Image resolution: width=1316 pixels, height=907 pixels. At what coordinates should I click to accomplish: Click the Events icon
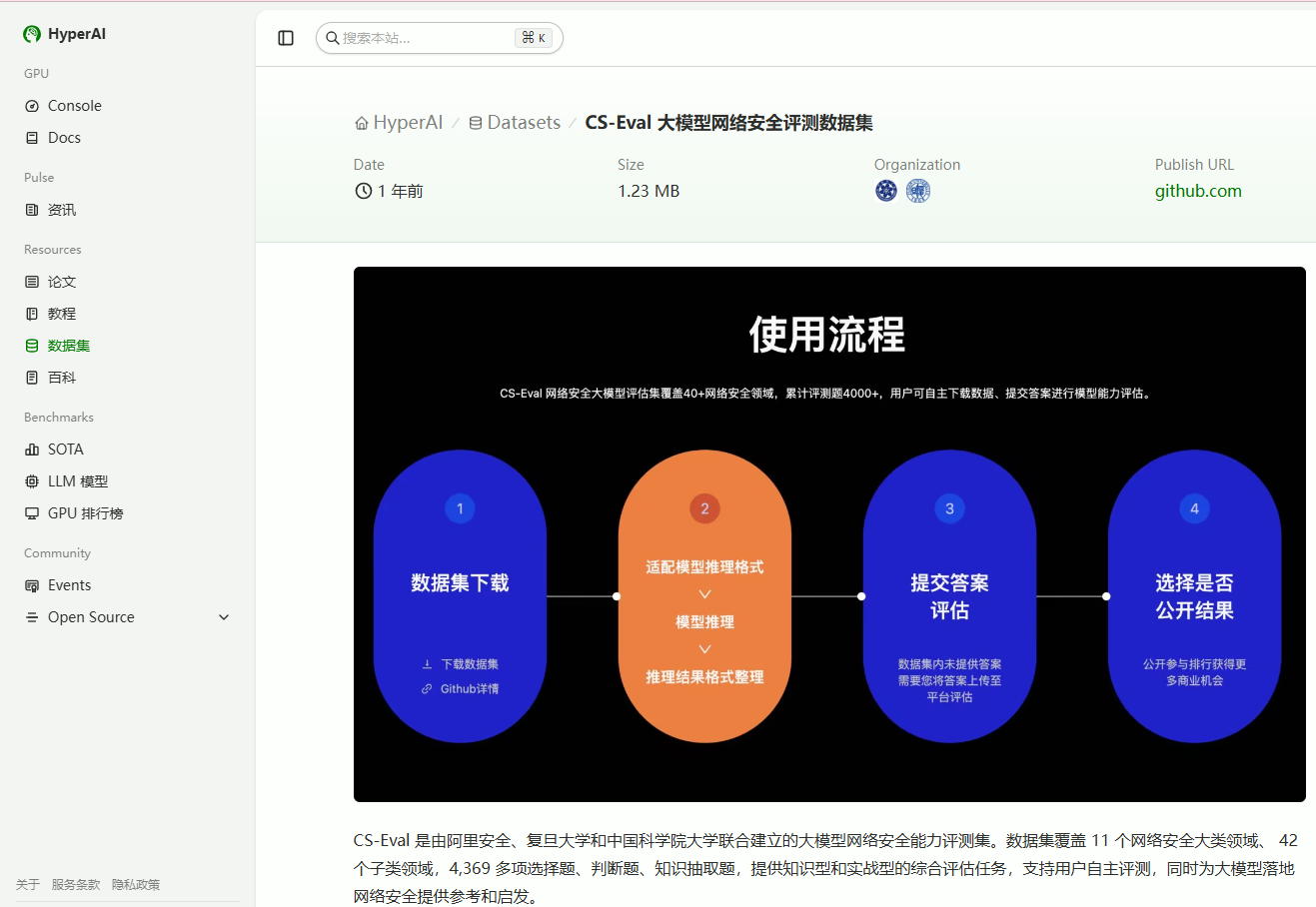click(x=32, y=585)
